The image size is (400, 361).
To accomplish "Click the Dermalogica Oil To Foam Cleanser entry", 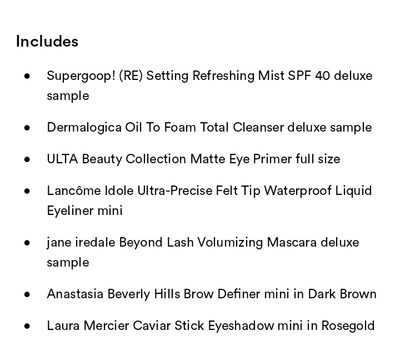I will (x=209, y=127).
